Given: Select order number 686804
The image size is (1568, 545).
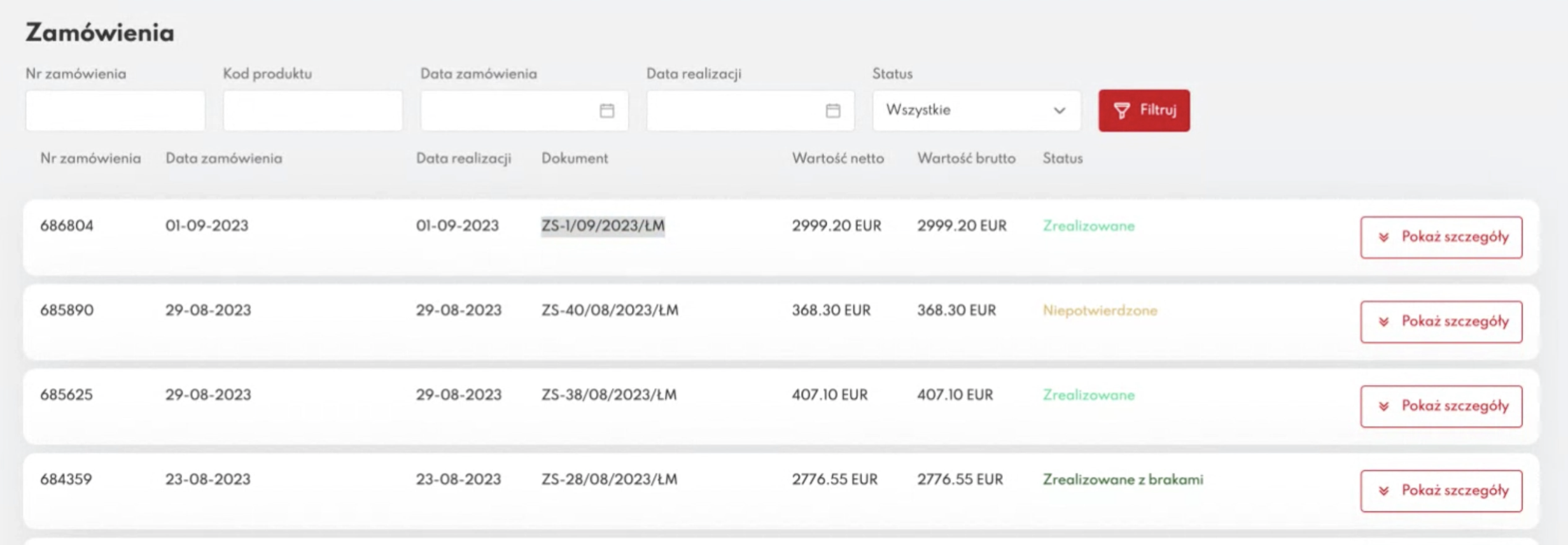Looking at the screenshot, I should click(67, 226).
